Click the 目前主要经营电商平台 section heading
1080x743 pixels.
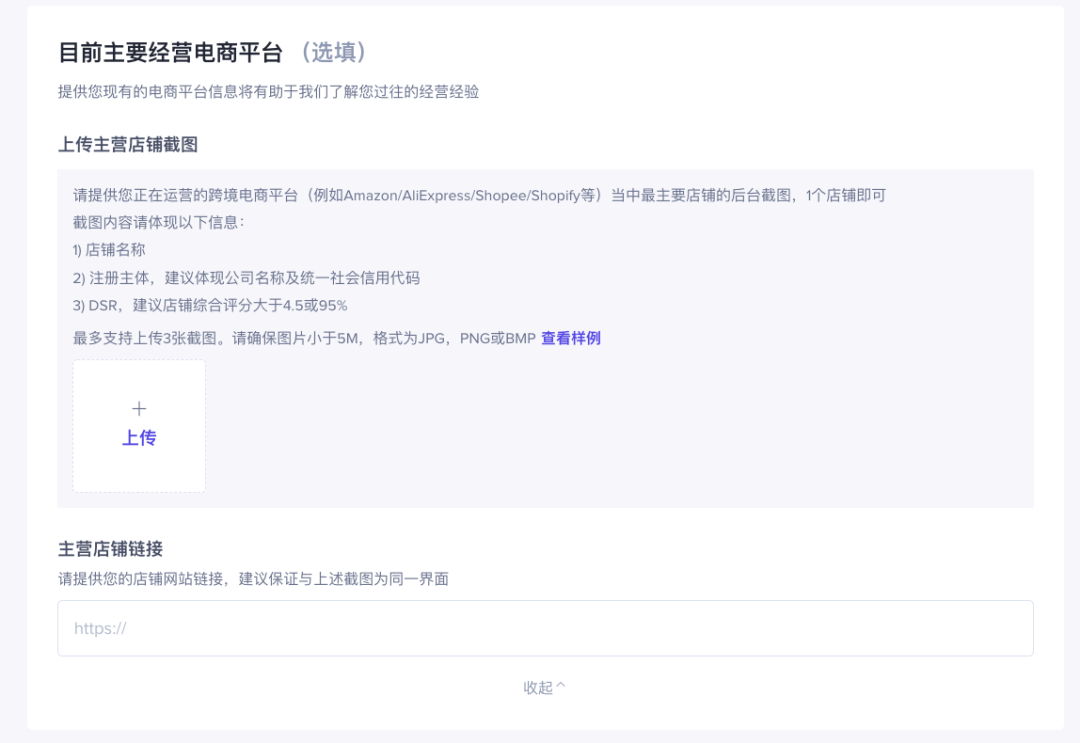point(170,52)
